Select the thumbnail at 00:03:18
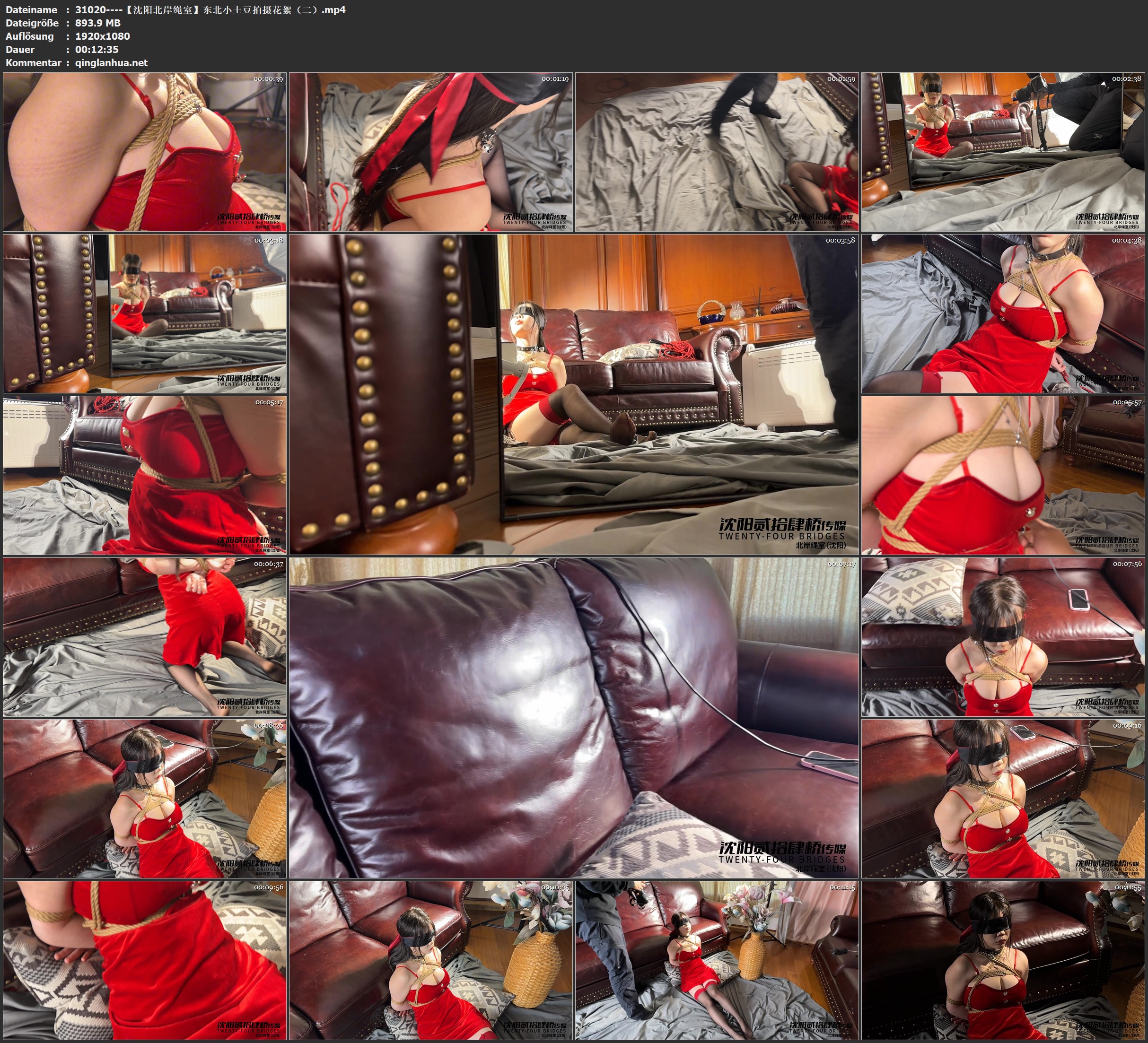The image size is (1148, 1043). [145, 313]
